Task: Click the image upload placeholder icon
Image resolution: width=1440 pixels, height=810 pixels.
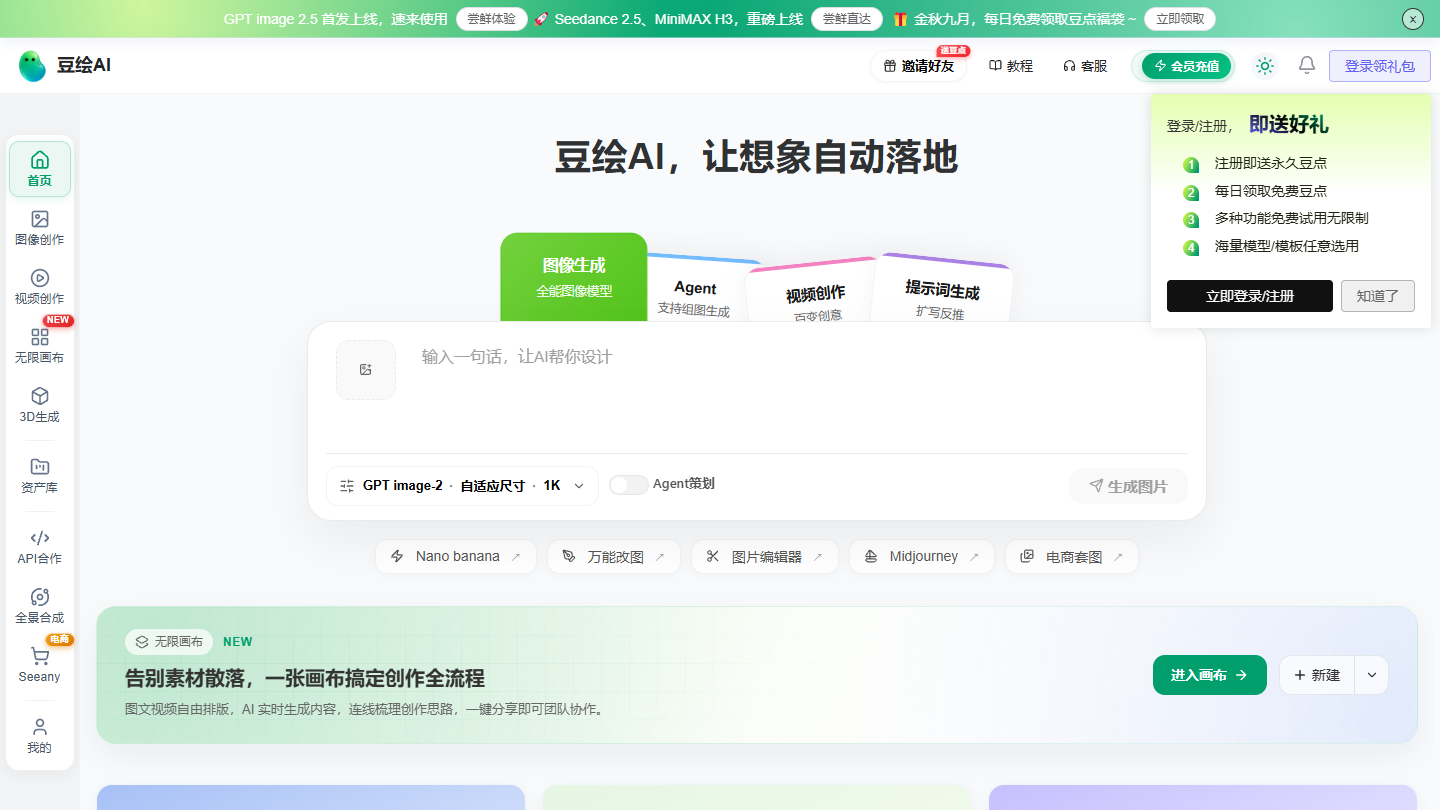Action: point(366,370)
